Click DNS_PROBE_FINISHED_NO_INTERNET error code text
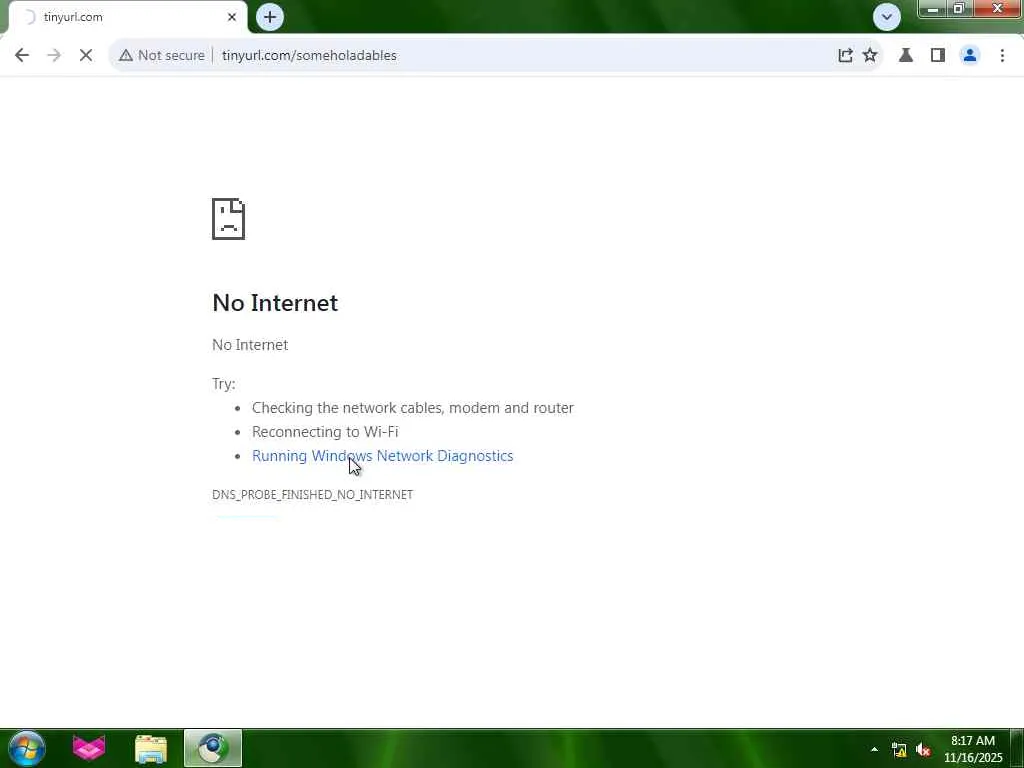1024x768 pixels. [x=312, y=495]
